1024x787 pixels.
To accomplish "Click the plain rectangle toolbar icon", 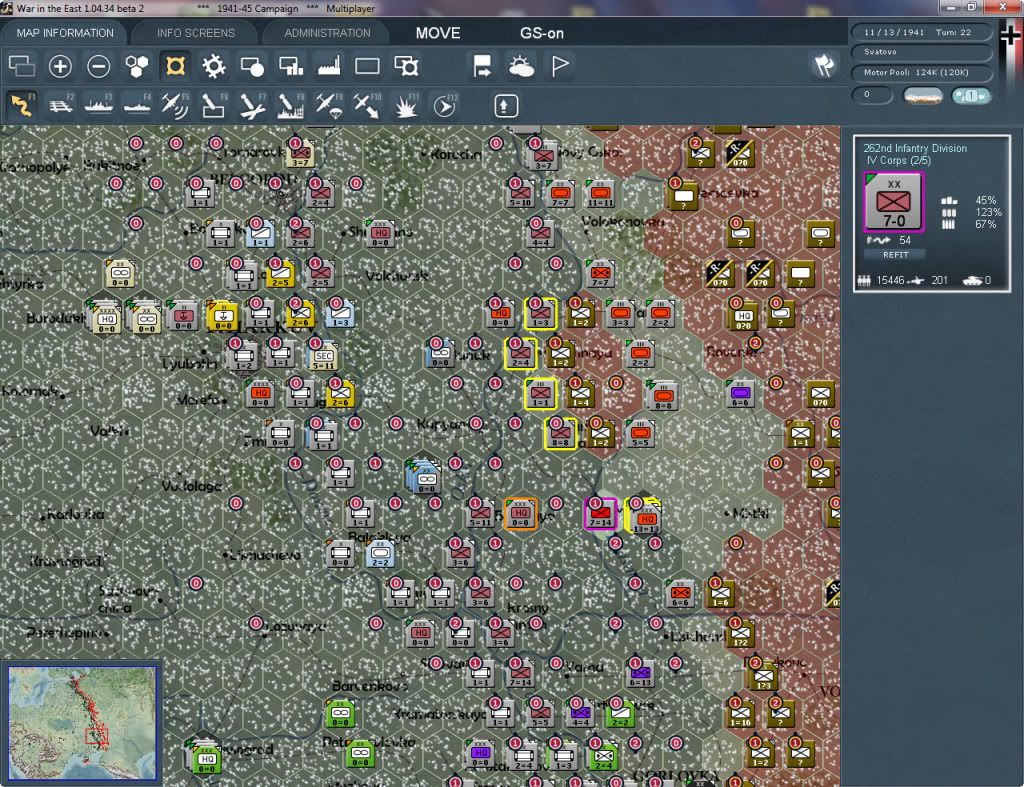I will pos(367,66).
